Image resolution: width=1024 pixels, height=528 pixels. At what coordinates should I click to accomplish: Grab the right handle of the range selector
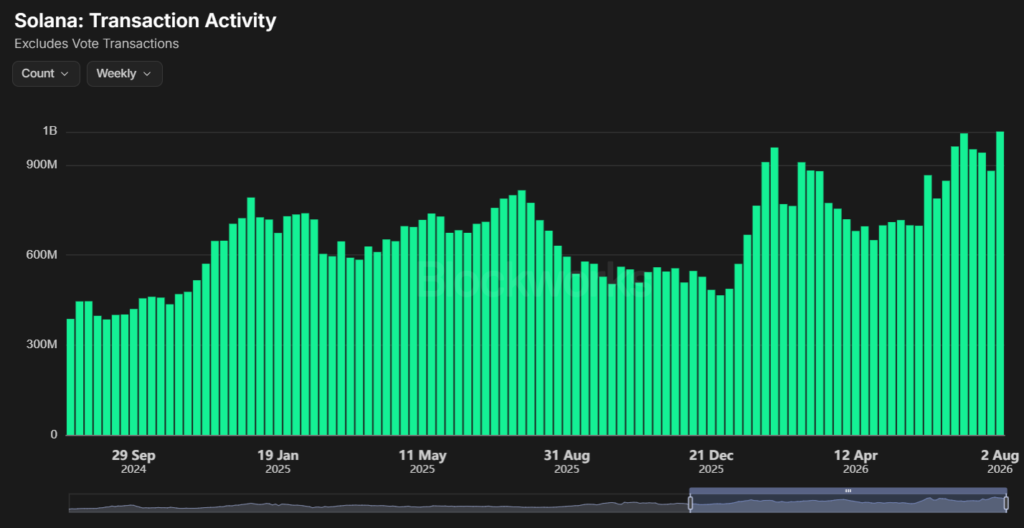(x=1006, y=503)
